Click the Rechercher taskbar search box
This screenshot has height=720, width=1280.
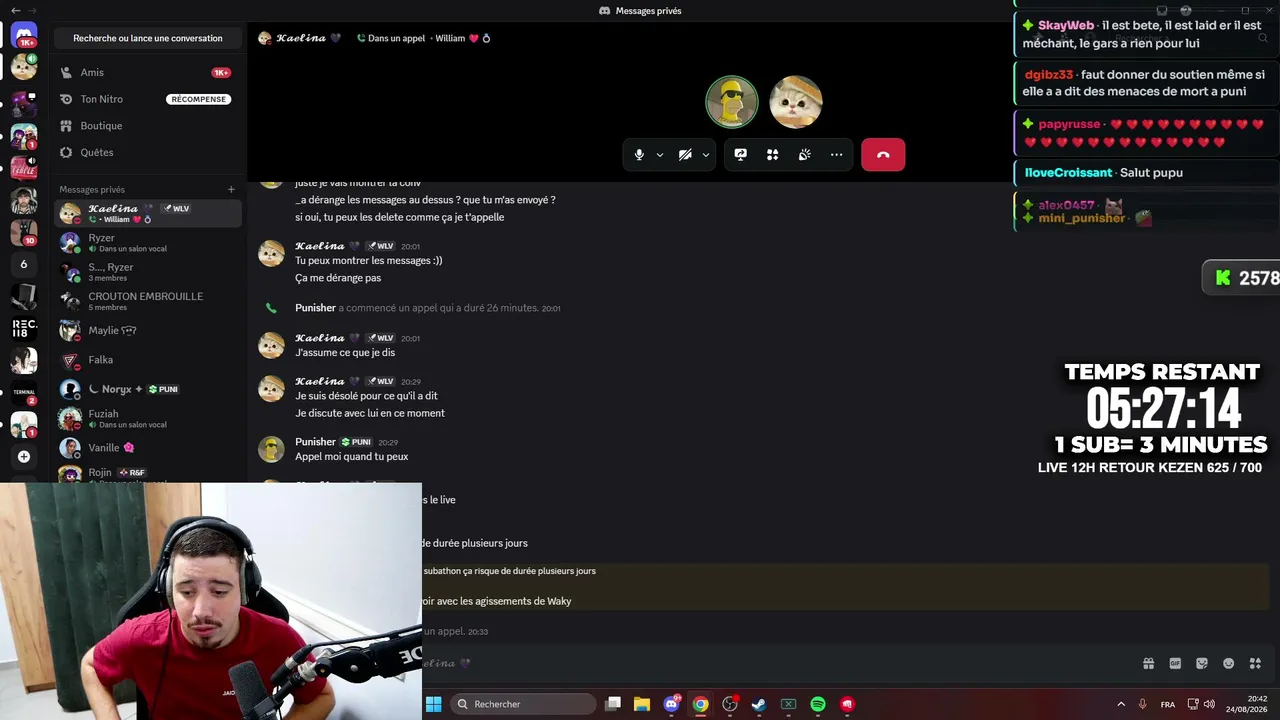point(523,704)
